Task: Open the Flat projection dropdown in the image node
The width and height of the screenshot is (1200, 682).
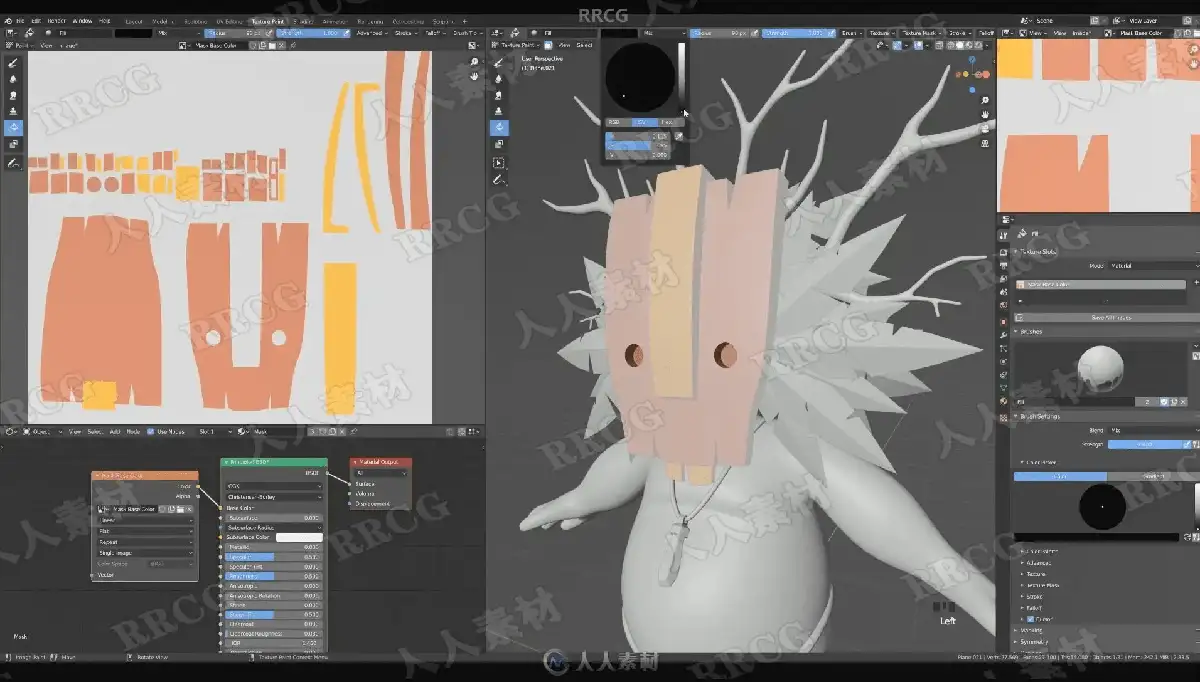Action: coord(146,530)
